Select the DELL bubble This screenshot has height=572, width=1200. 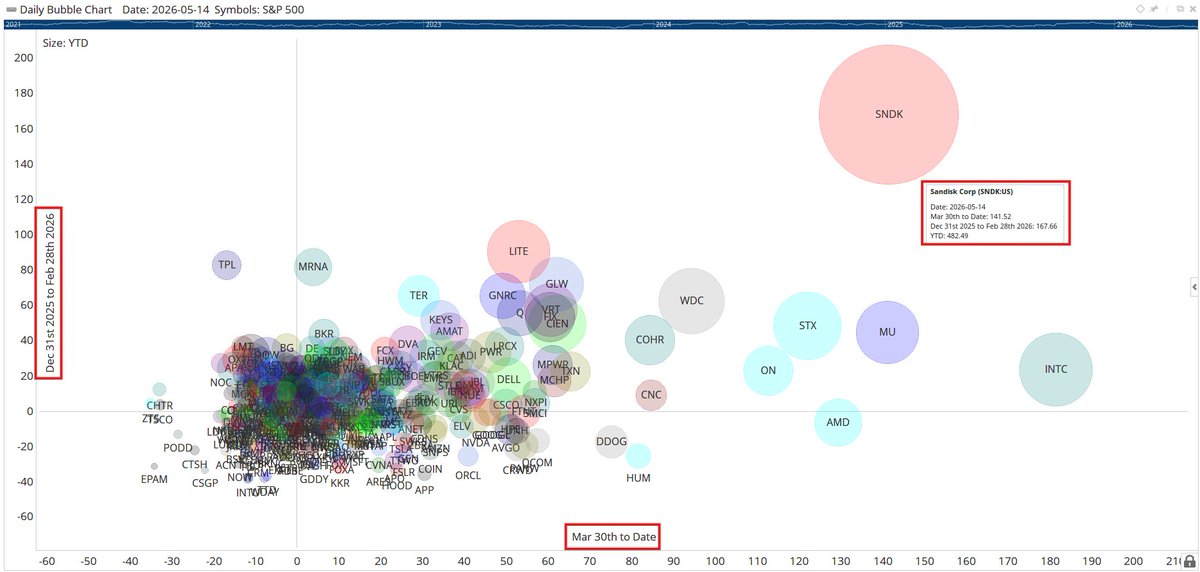click(508, 380)
